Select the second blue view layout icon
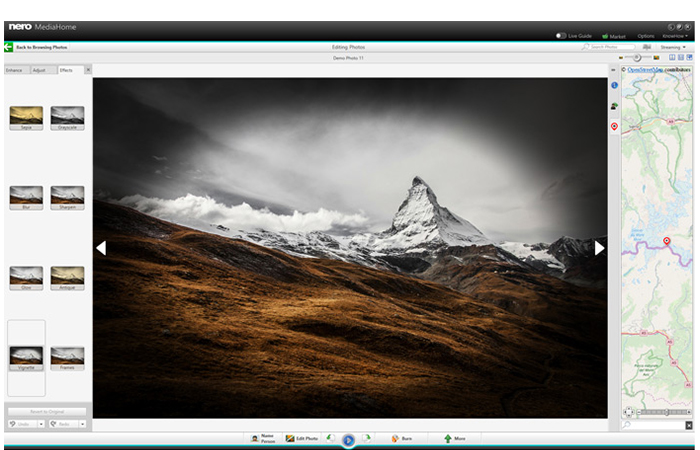The image size is (700, 450). (681, 58)
